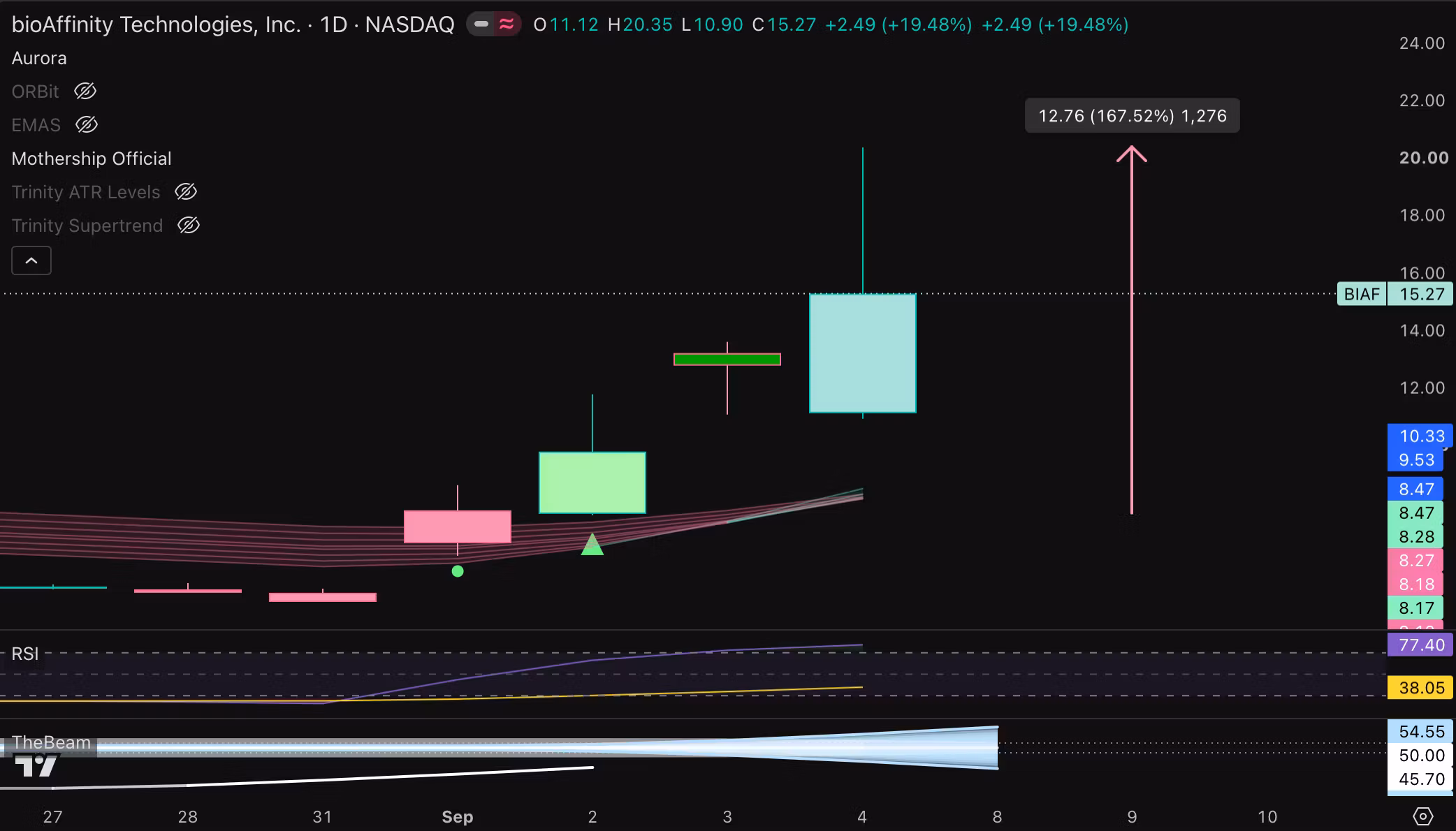Select the Sep 4 light-blue candle
Screen dimensions: 1456x831
863,353
